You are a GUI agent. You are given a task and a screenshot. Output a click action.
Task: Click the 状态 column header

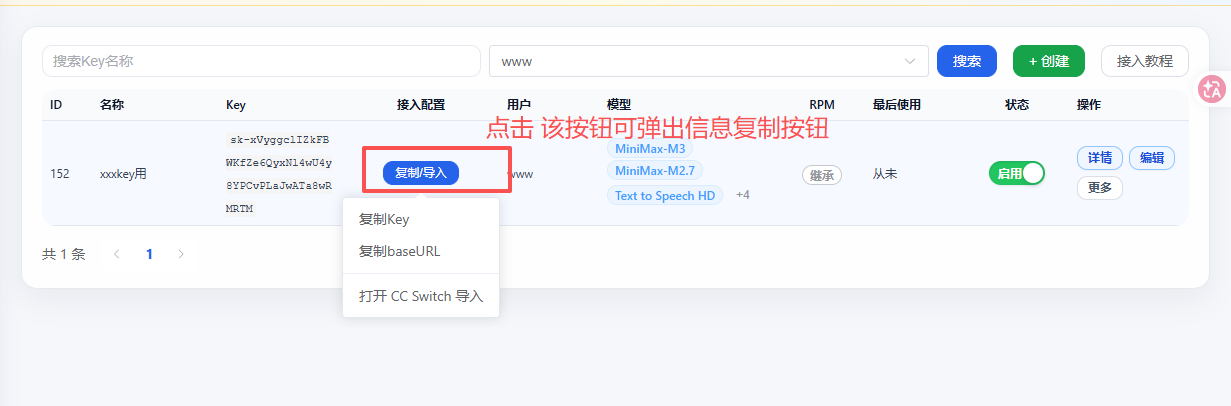click(x=1017, y=105)
